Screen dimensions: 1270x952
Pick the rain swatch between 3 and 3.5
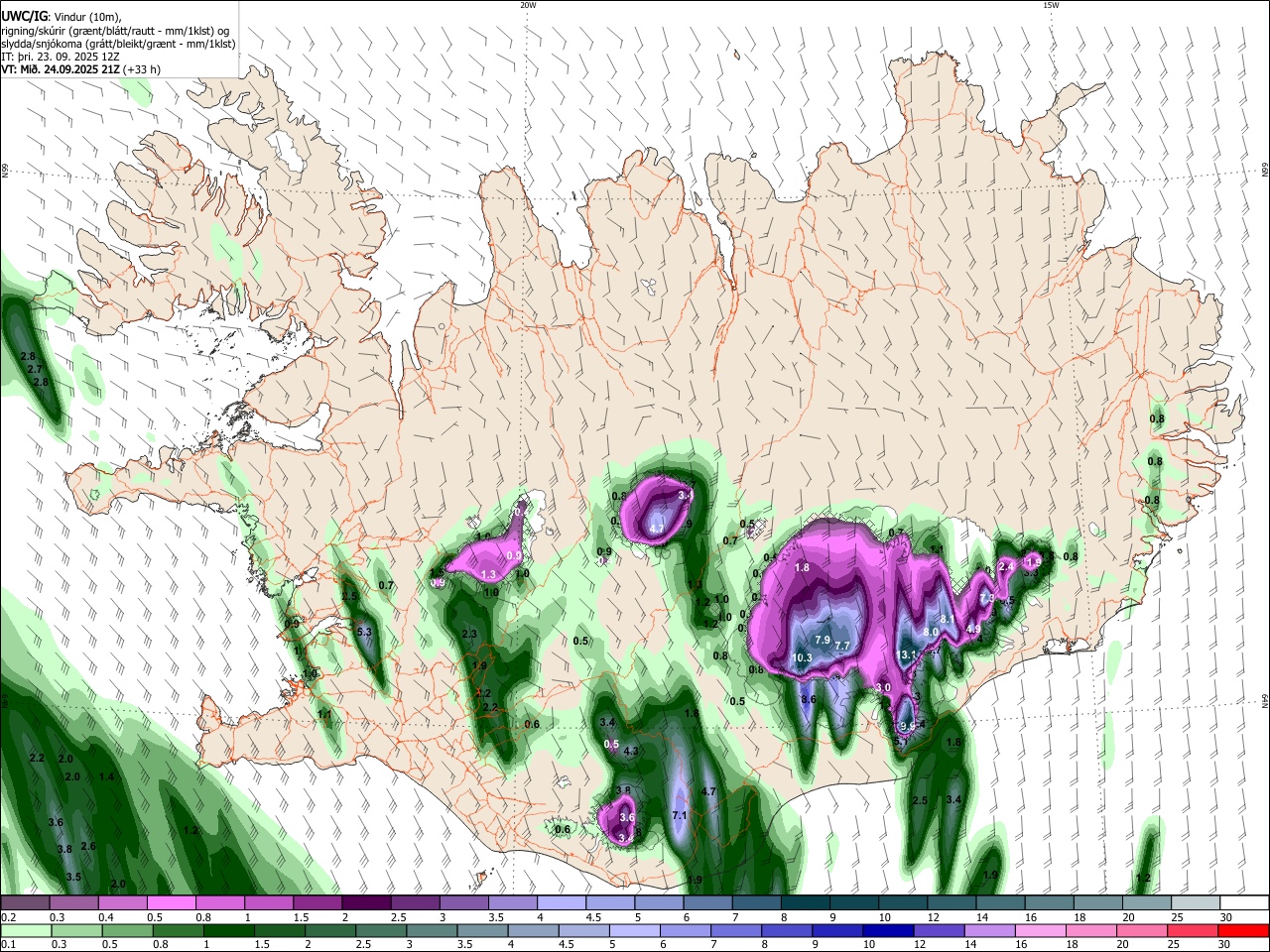click(x=432, y=930)
